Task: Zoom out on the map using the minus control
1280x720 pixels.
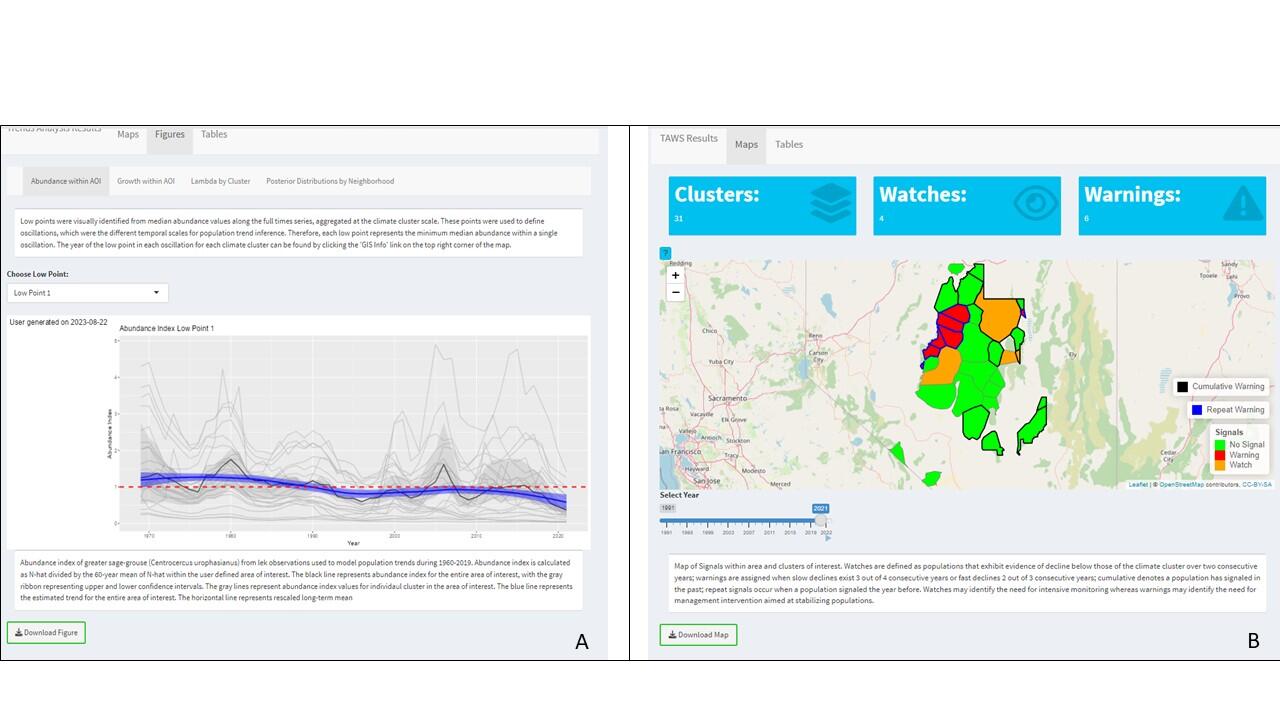Action: click(675, 291)
